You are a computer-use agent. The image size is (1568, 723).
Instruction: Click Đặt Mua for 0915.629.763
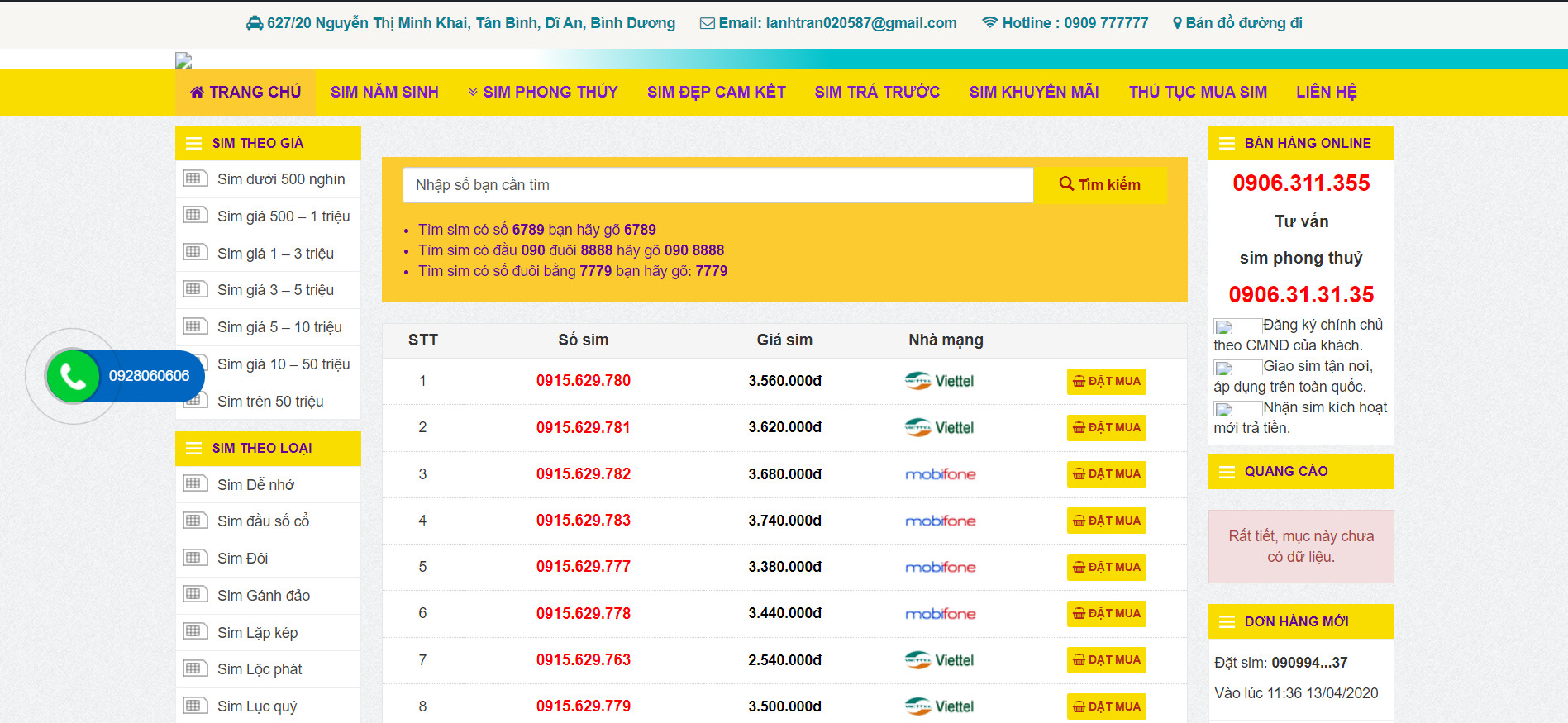[1106, 659]
